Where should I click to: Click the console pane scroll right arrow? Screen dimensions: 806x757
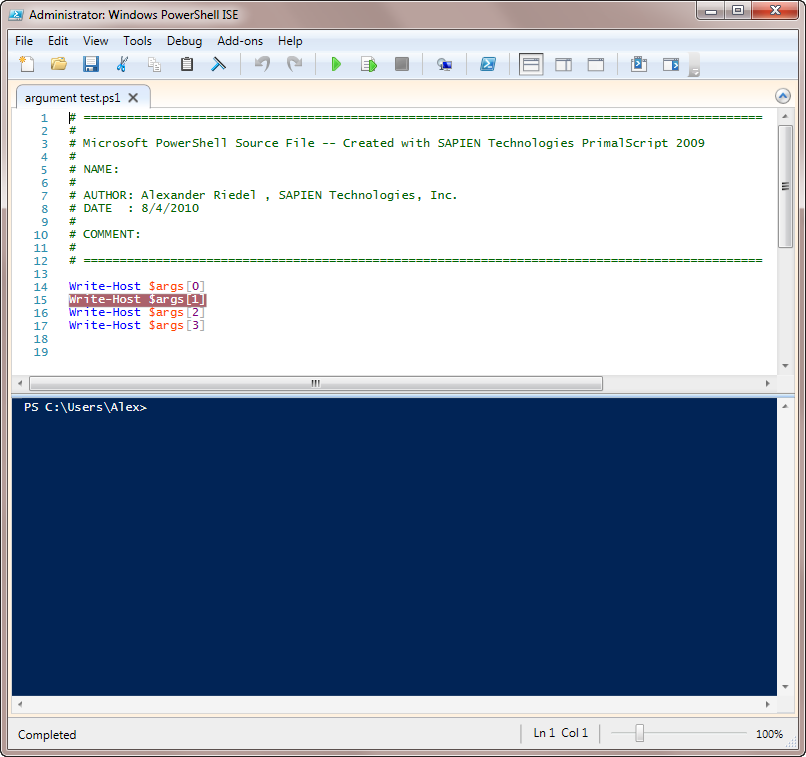pyautogui.click(x=767, y=705)
